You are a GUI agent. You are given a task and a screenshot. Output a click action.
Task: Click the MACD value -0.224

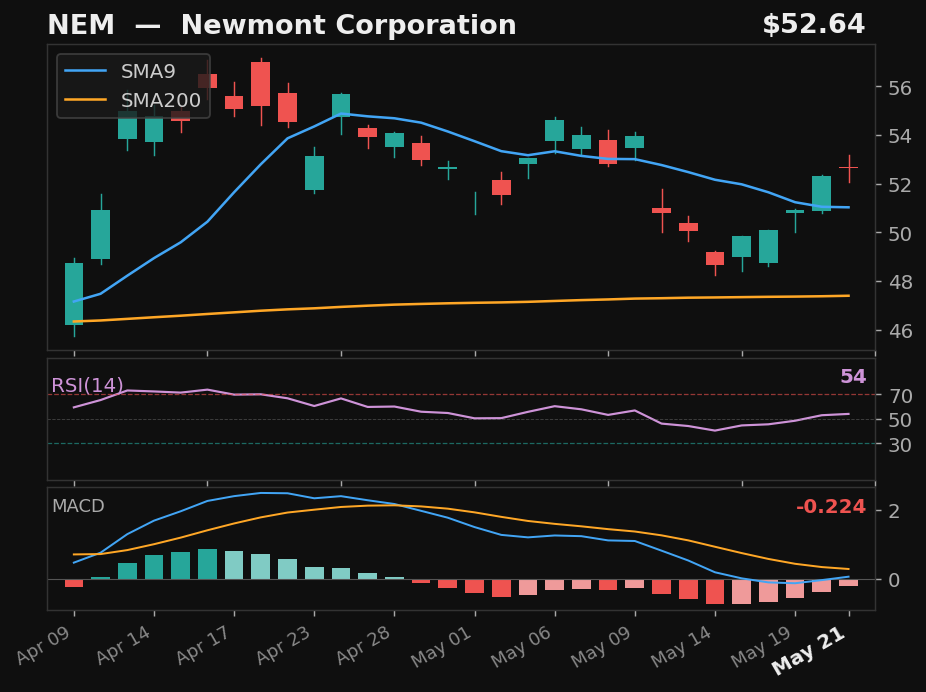(831, 507)
